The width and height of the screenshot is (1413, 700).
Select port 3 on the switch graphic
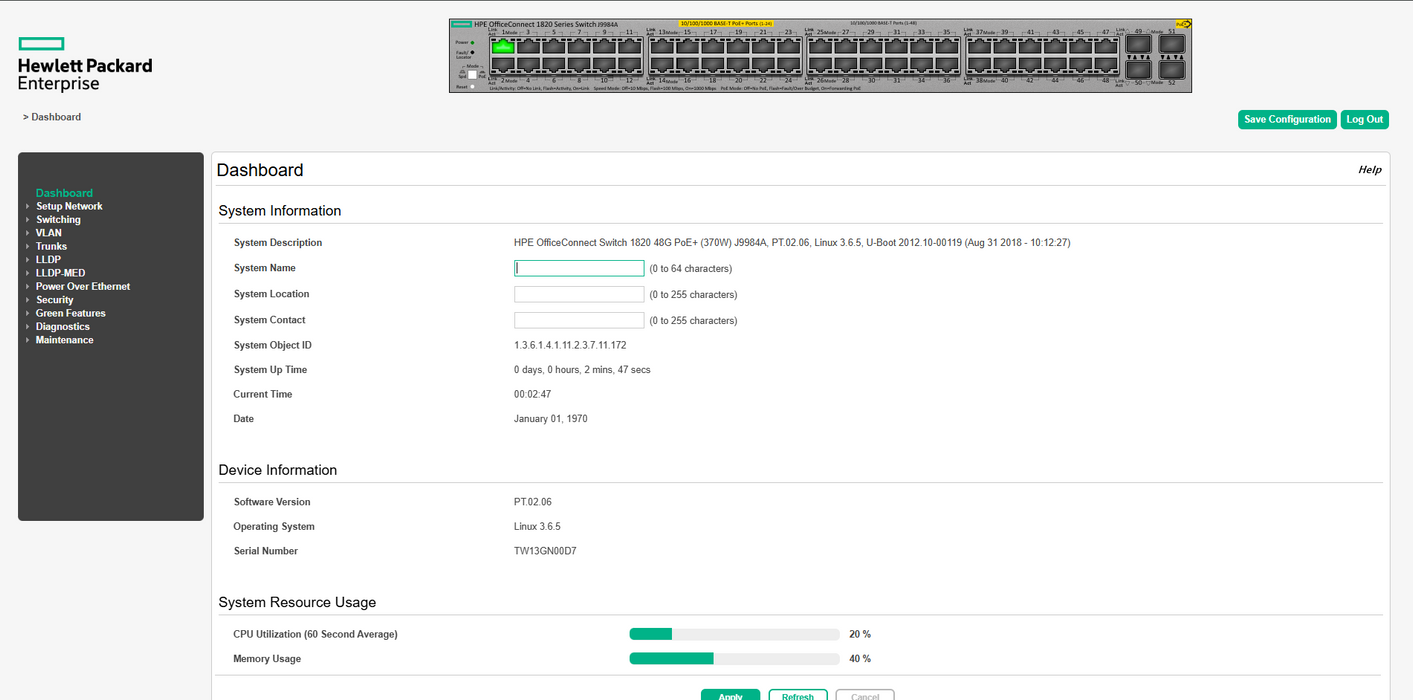(529, 46)
